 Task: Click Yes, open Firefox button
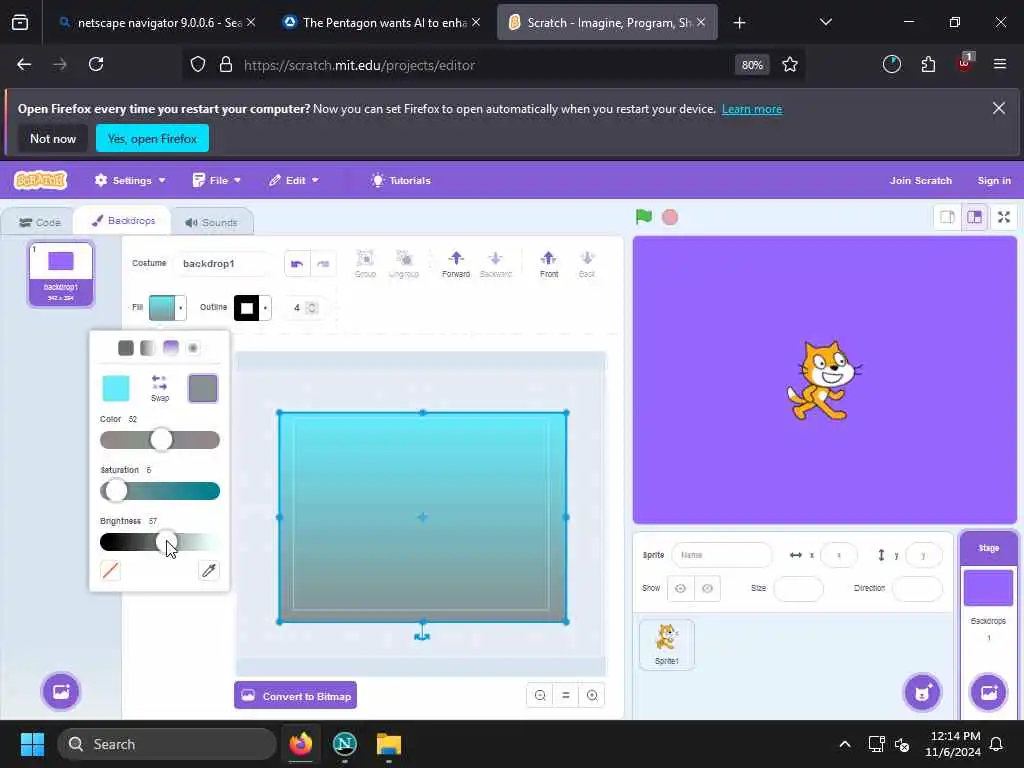(152, 138)
